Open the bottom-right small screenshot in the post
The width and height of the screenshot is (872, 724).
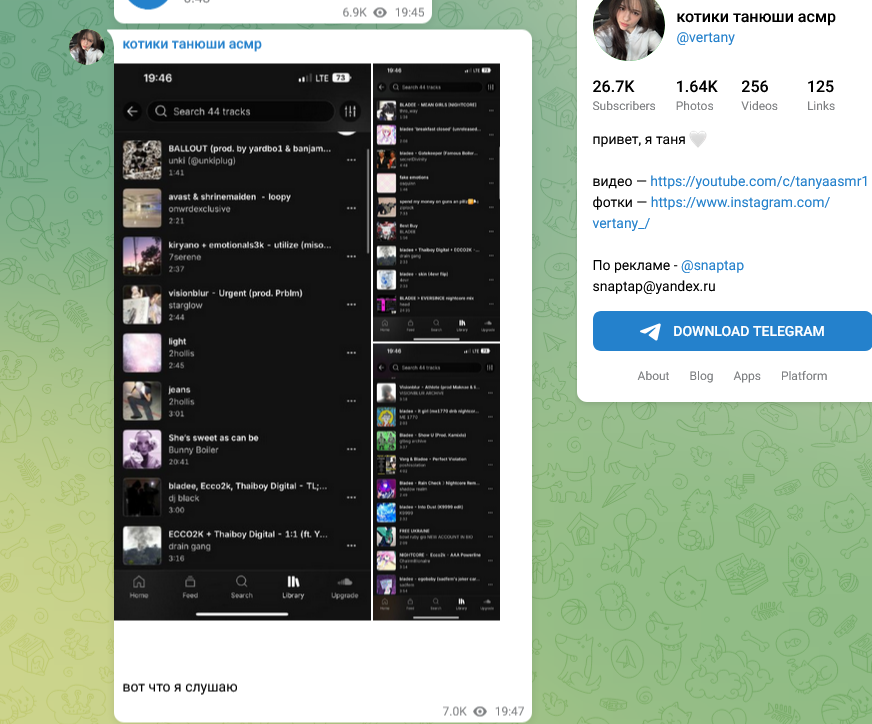click(x=437, y=482)
